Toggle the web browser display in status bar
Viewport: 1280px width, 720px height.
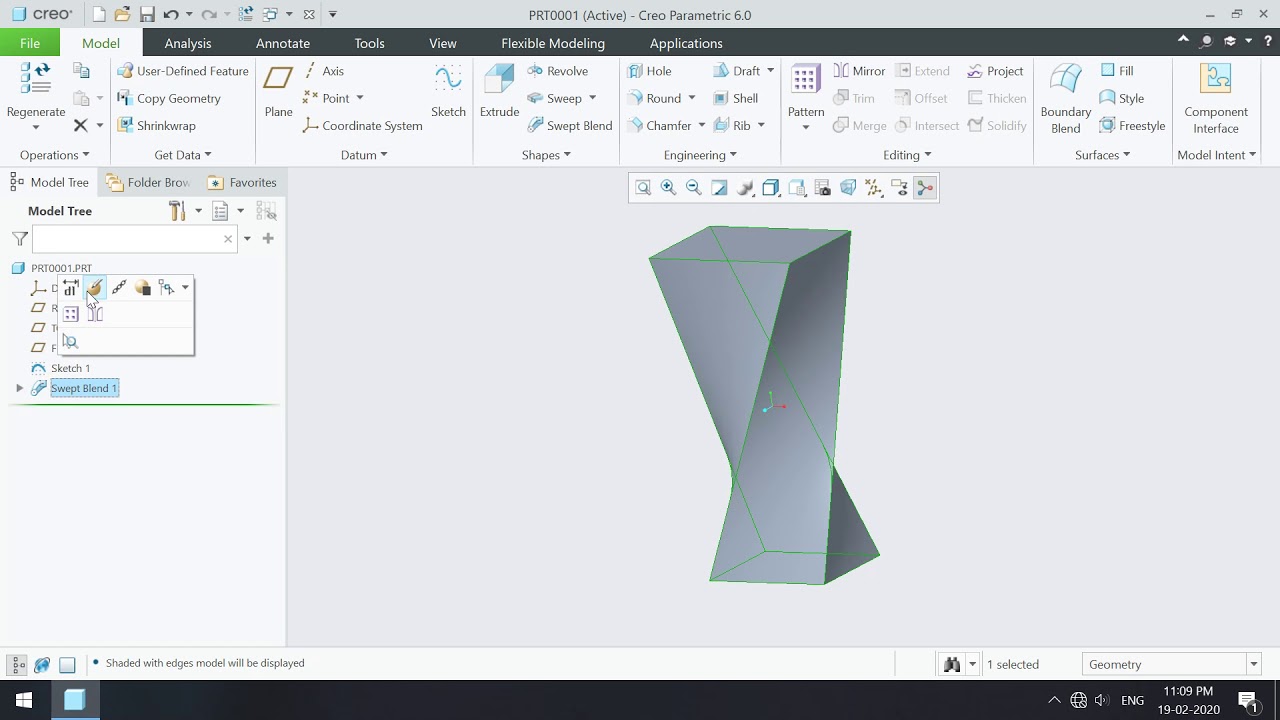pyautogui.click(x=42, y=664)
